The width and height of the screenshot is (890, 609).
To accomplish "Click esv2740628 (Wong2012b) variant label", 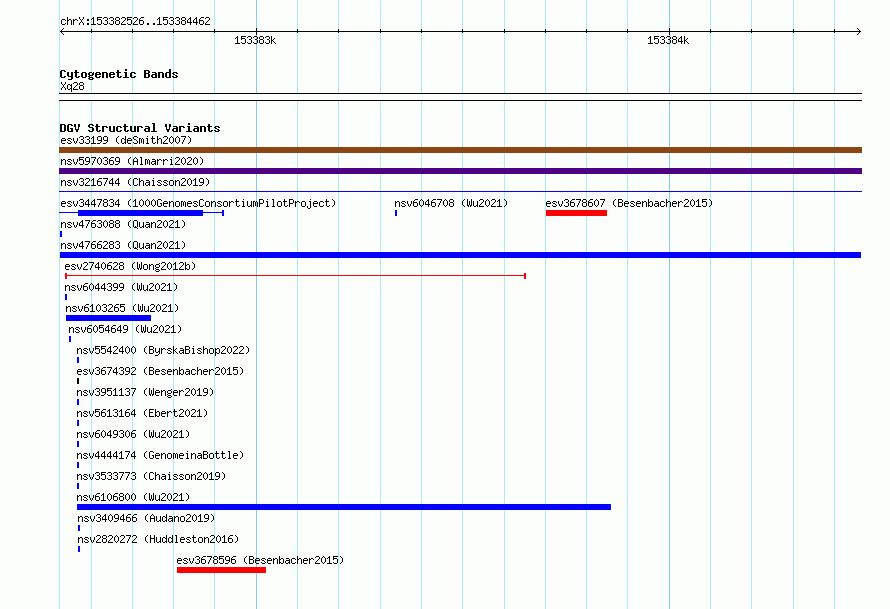I will click(130, 266).
